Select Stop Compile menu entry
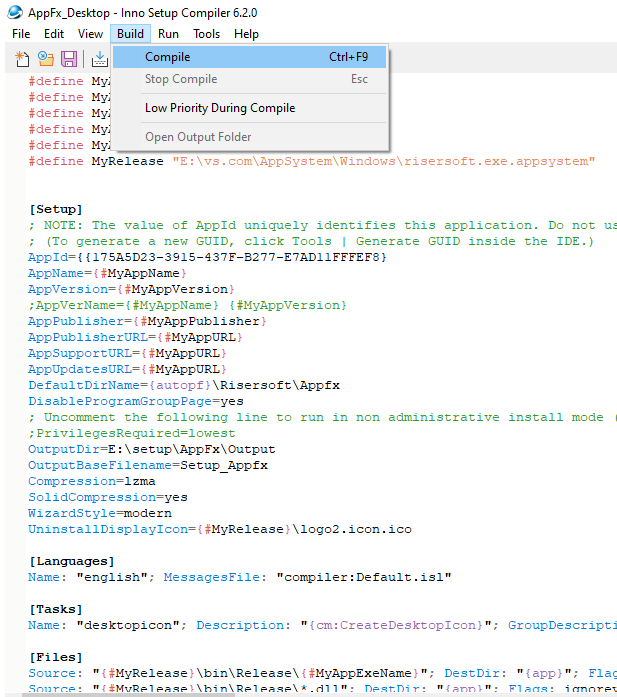This screenshot has height=697, width=617. click(x=249, y=79)
